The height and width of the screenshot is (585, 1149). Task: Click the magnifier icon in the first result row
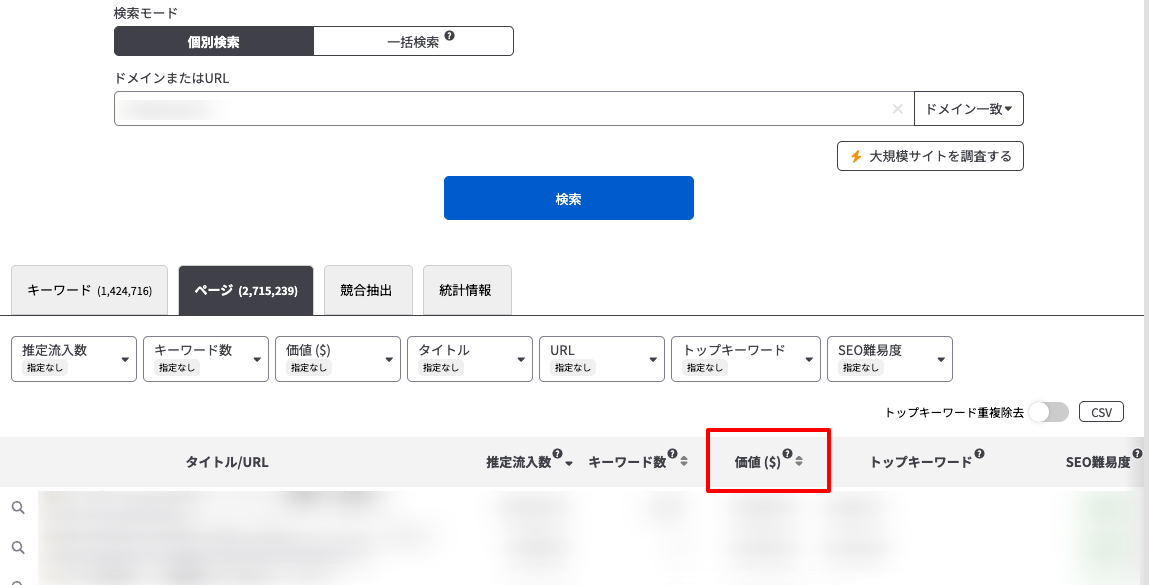pyautogui.click(x=18, y=508)
